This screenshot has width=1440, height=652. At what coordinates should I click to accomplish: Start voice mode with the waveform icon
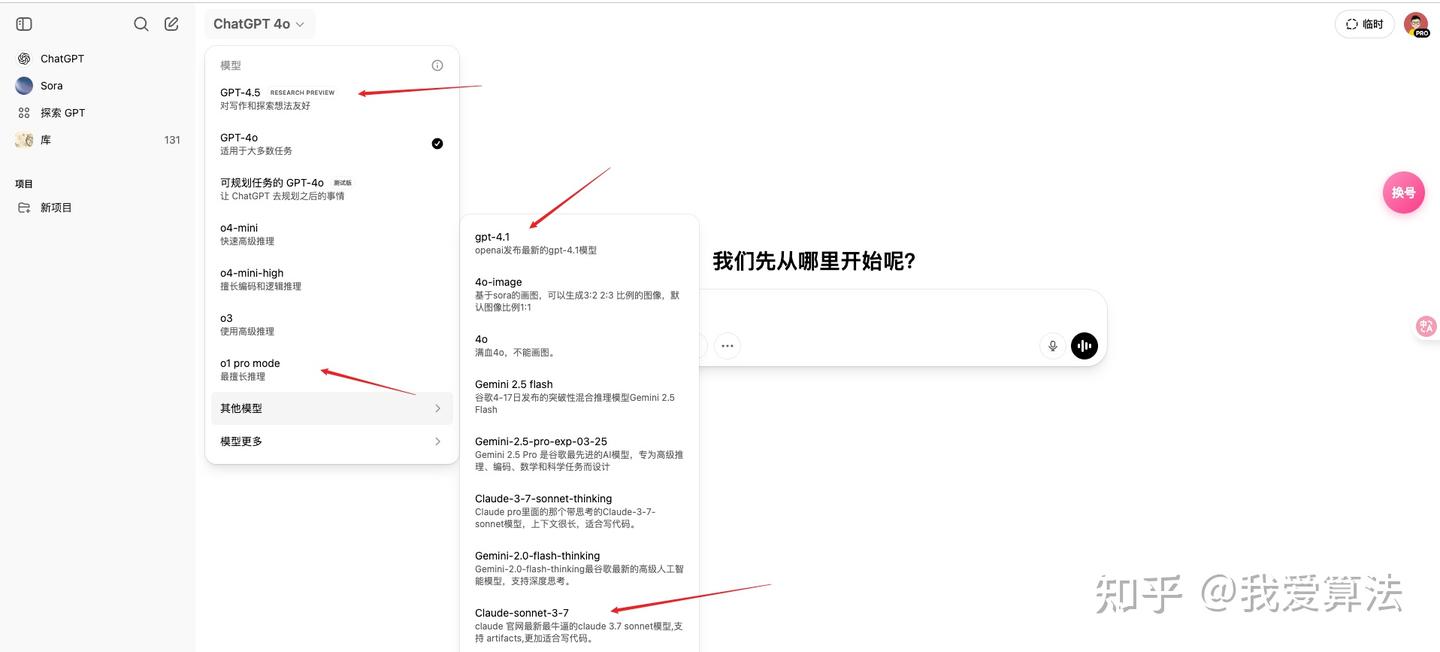coord(1084,346)
